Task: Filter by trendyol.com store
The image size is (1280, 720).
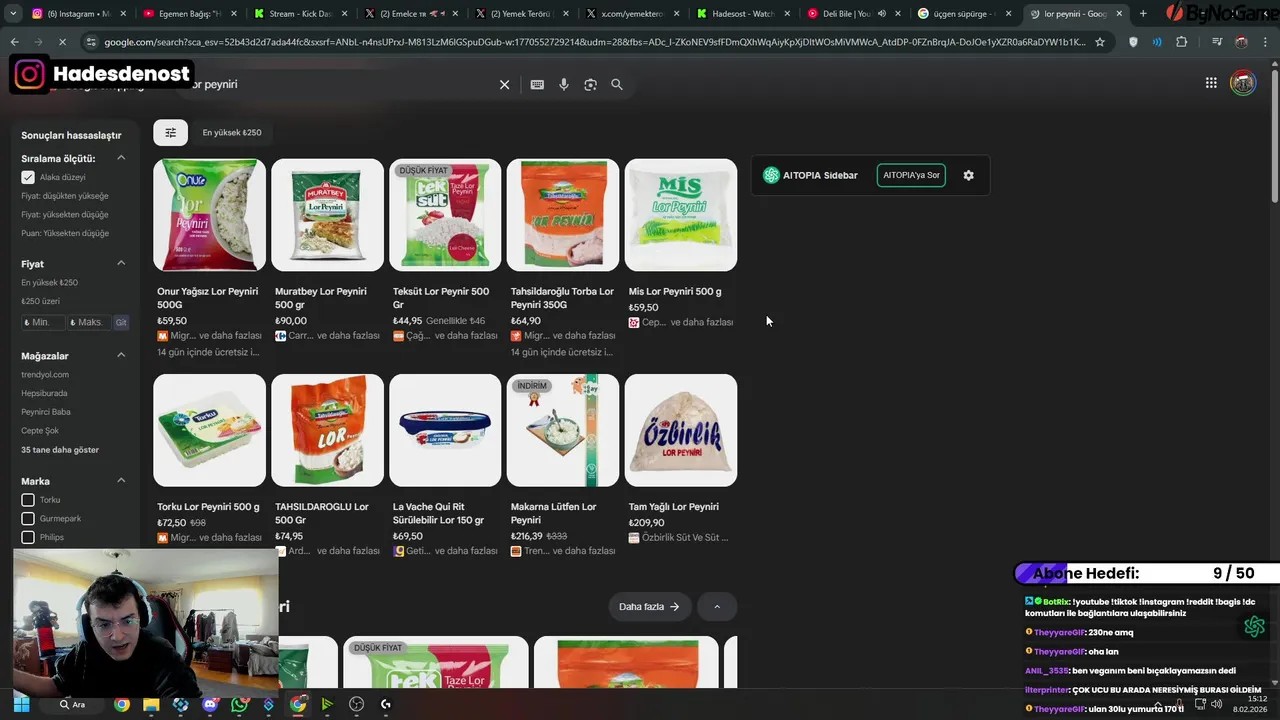Action: coord(45,375)
